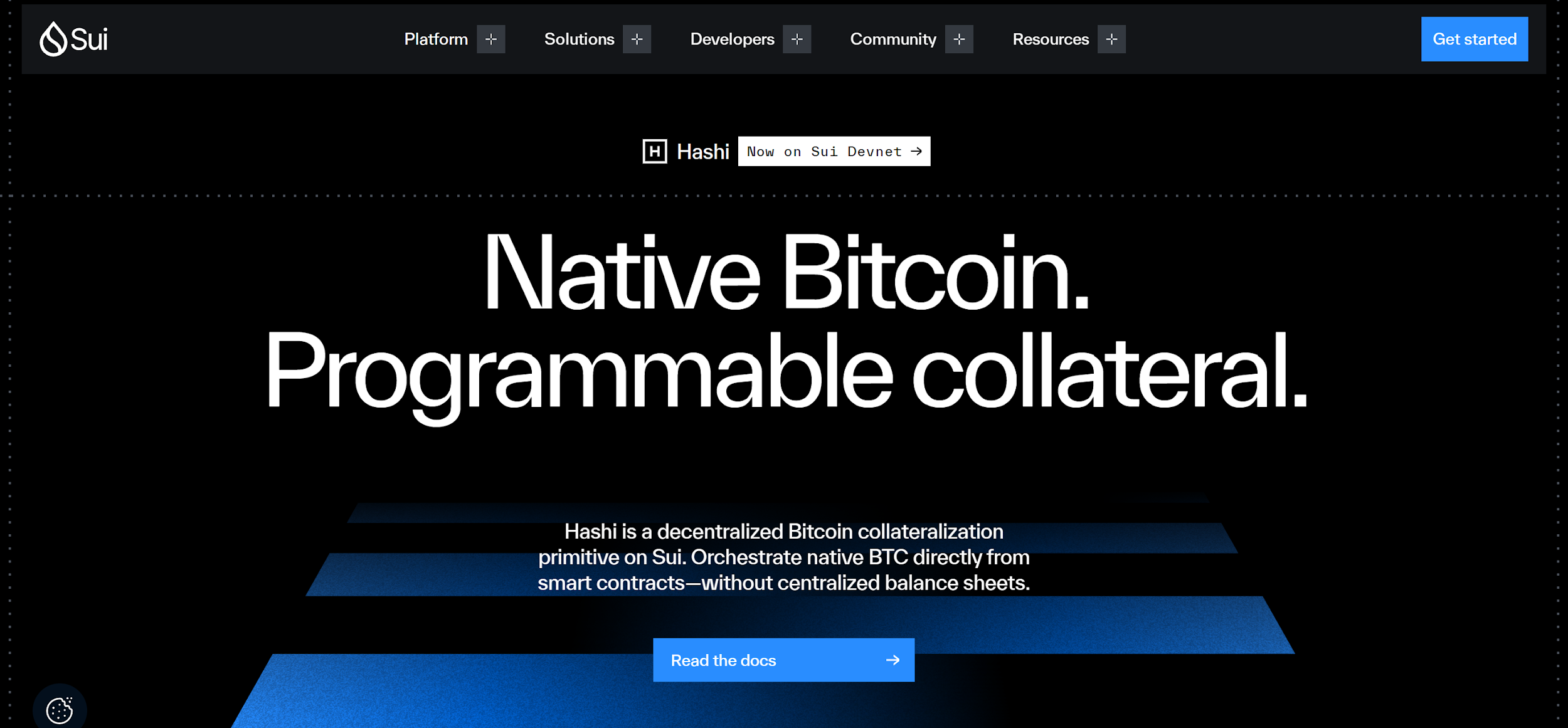Open the Resources nav item
1568x728 pixels.
click(1051, 39)
